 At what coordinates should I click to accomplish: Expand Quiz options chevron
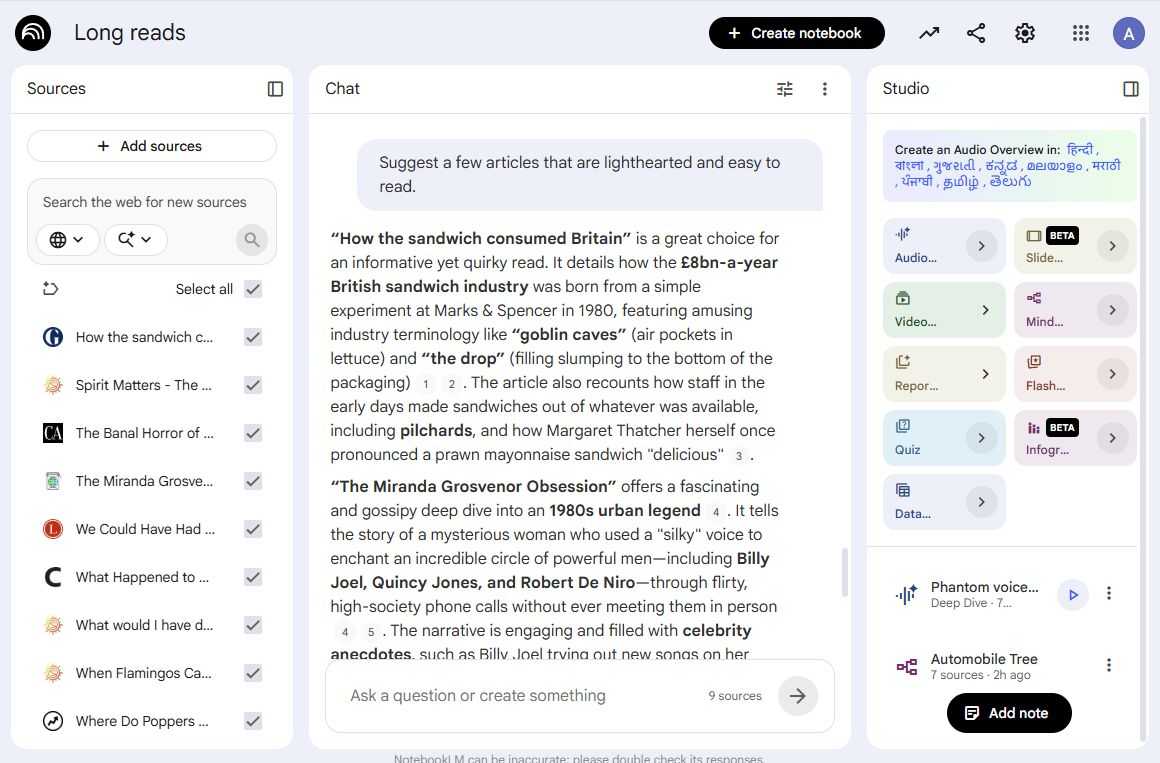coord(981,438)
